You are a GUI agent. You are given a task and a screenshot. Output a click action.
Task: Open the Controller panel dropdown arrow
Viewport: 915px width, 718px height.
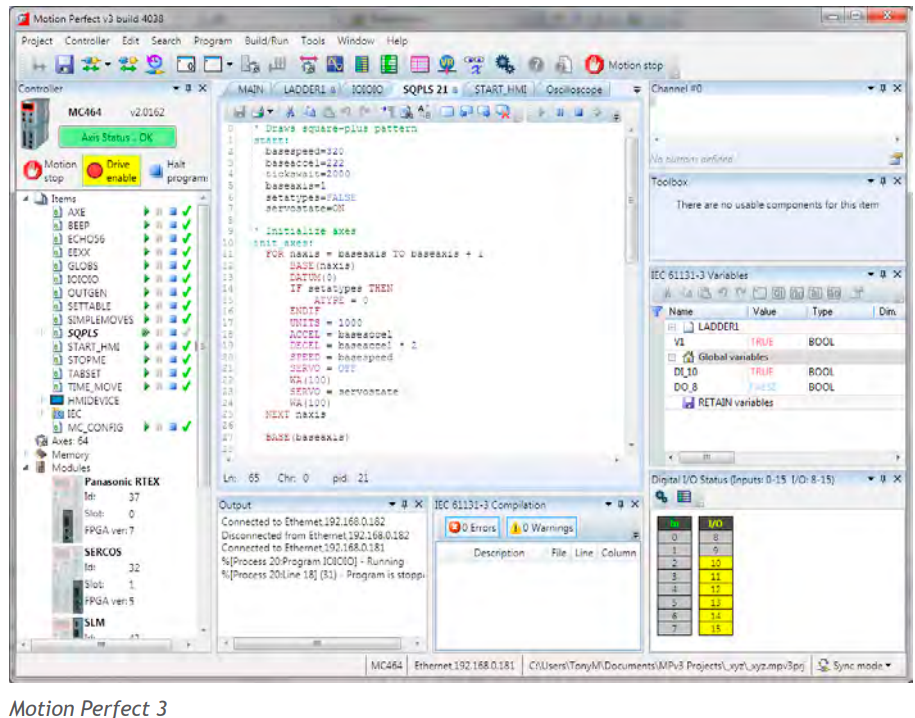176,88
